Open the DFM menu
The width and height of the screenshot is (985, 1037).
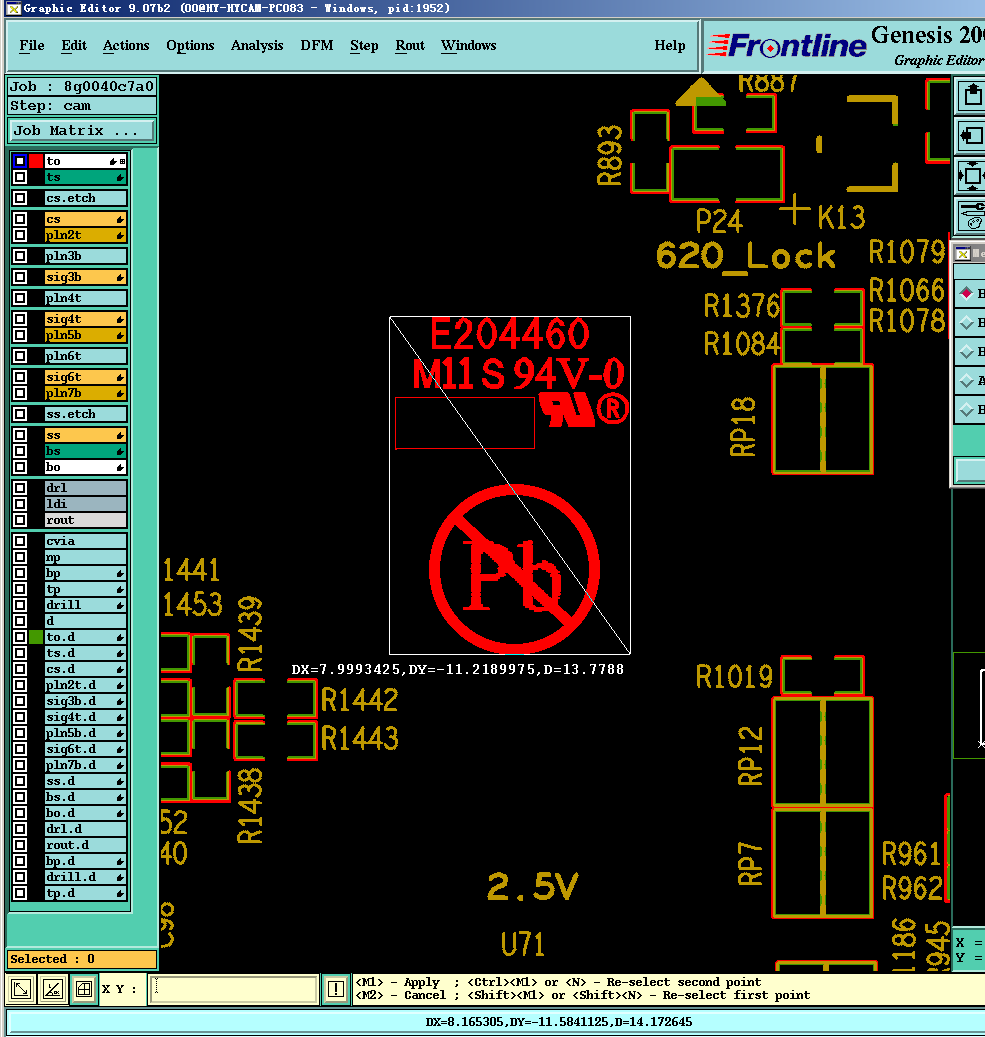(316, 46)
